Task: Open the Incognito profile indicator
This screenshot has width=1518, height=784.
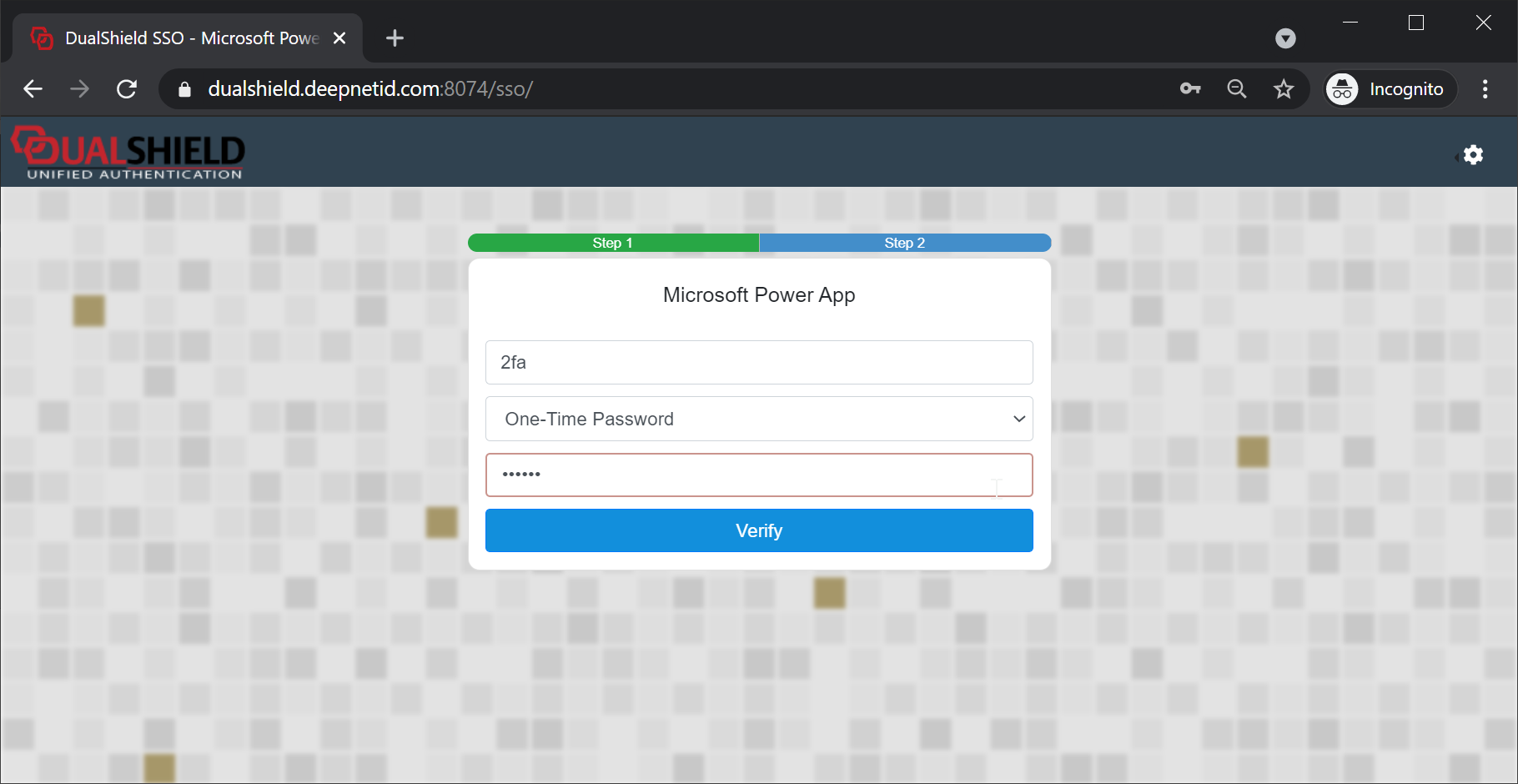Action: pos(1390,89)
